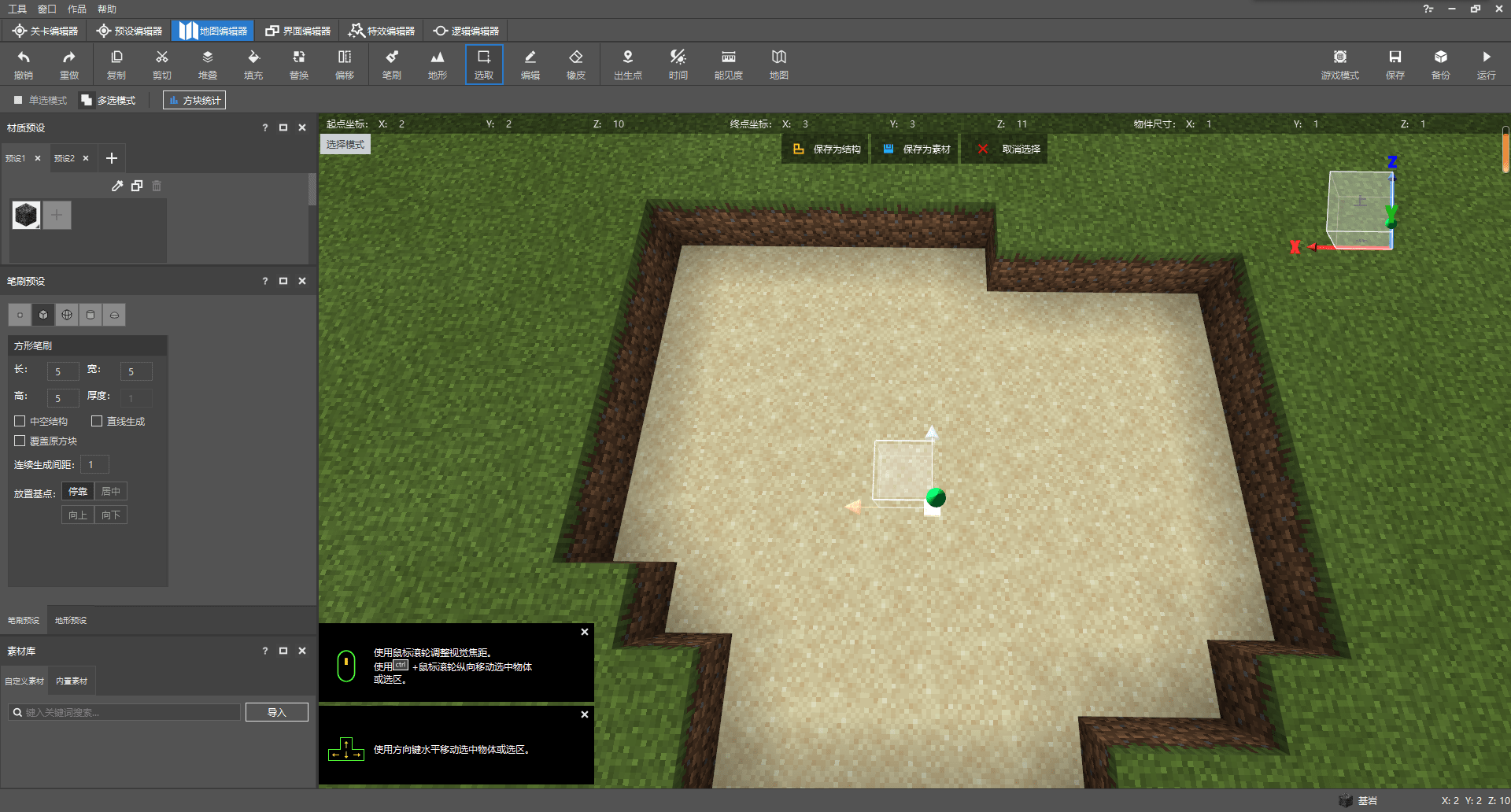Open the 地形预设 tab
Viewport: 1511px width, 812px height.
tap(71, 620)
